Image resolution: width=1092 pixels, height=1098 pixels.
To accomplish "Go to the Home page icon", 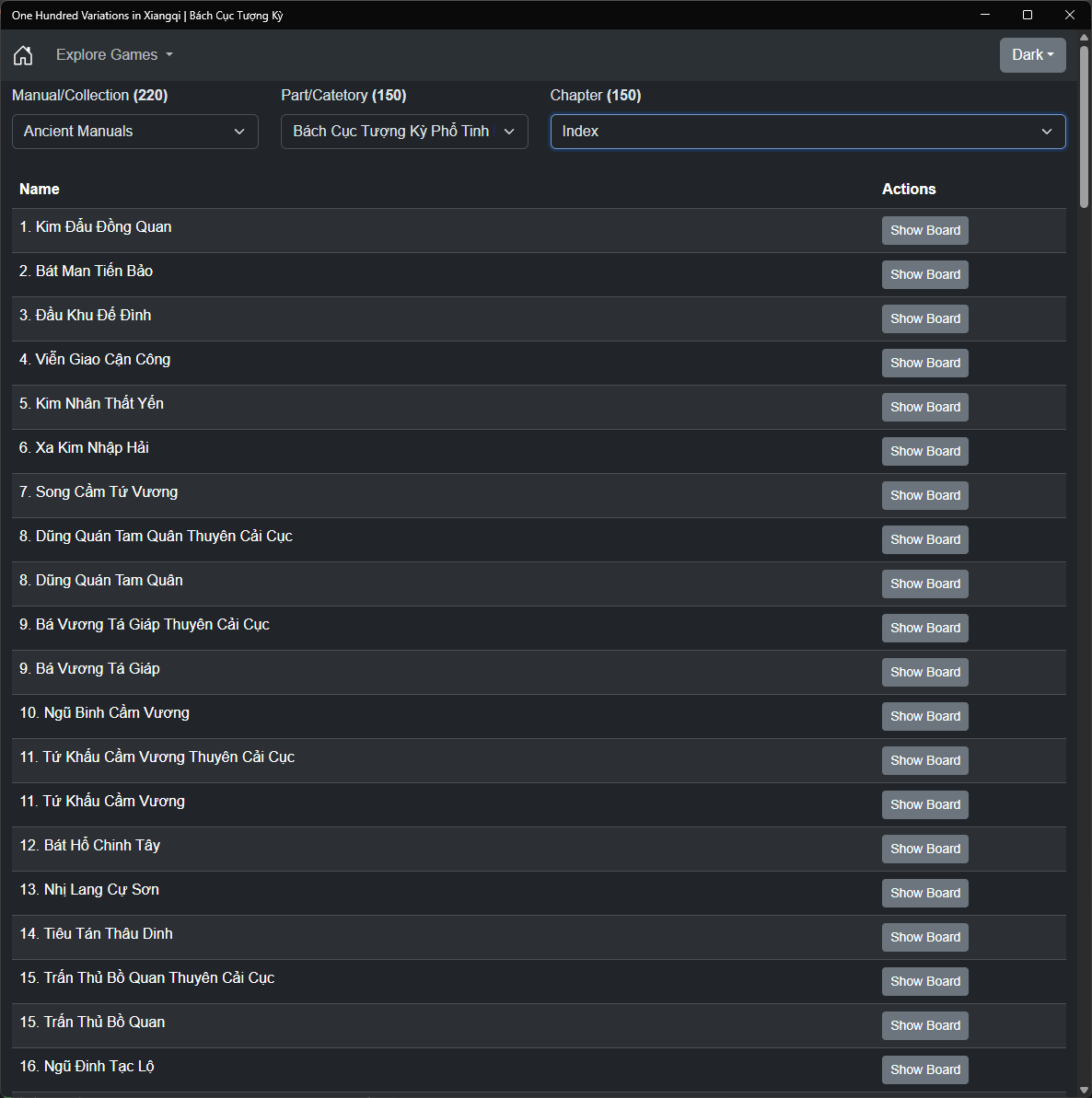I will 23,54.
